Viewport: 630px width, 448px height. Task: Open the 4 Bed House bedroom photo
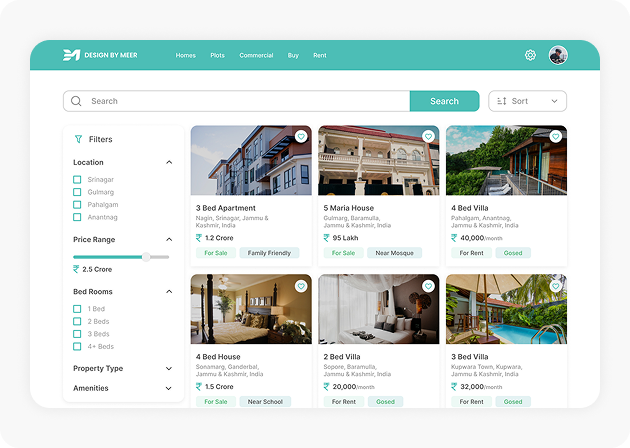[251, 309]
